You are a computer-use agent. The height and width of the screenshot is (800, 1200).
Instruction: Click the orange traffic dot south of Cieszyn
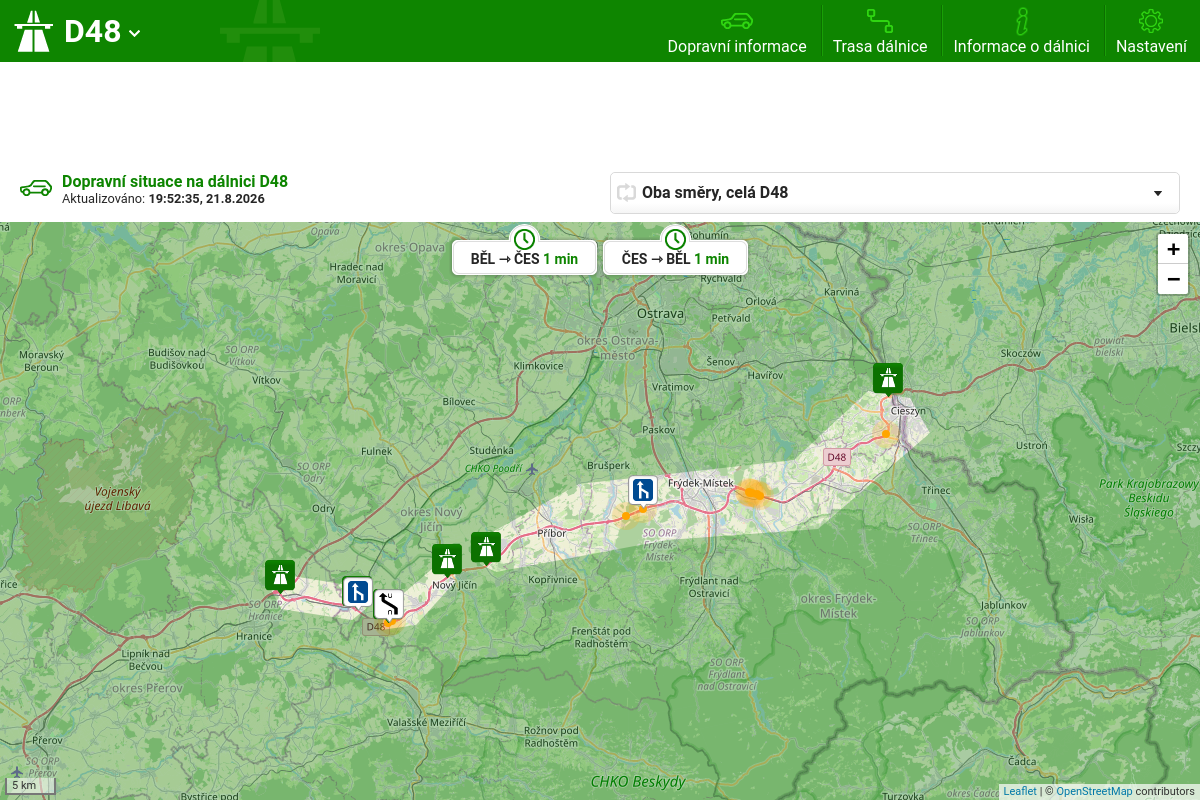coord(885,433)
